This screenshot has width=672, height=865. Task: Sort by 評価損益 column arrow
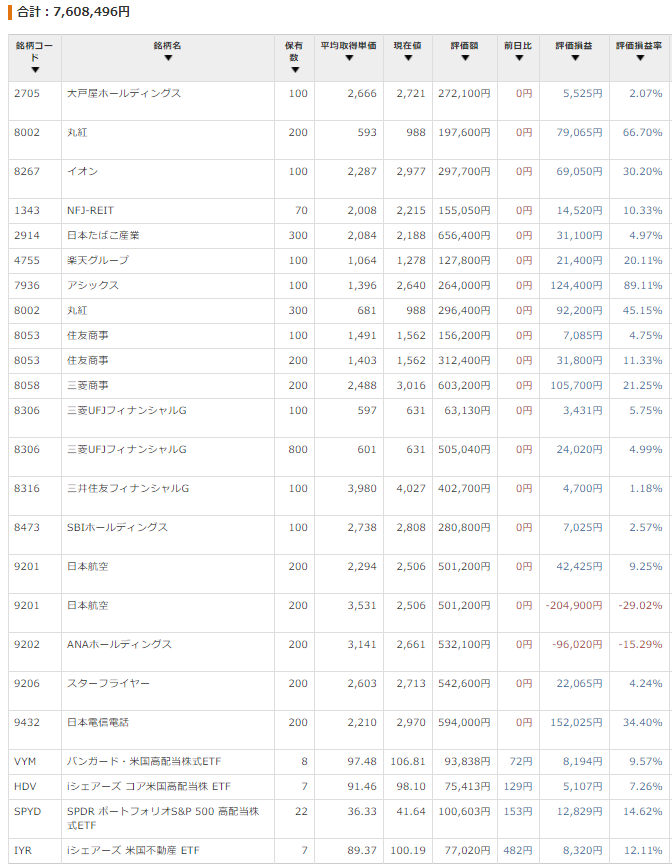point(575,58)
